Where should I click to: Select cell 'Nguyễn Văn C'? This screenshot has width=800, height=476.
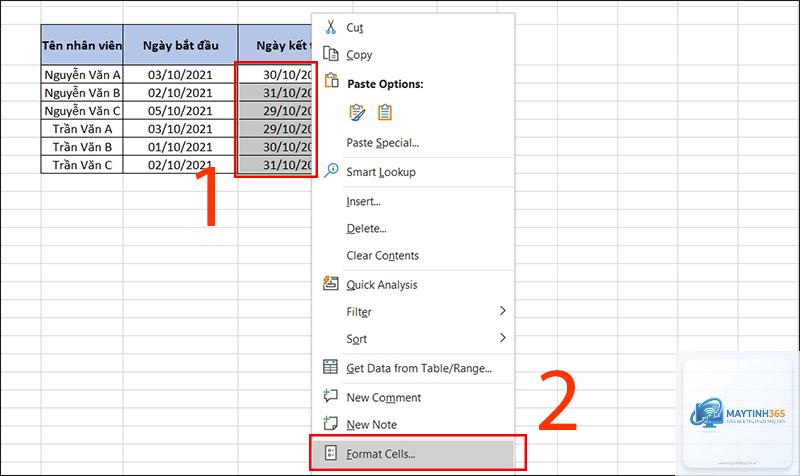82,111
